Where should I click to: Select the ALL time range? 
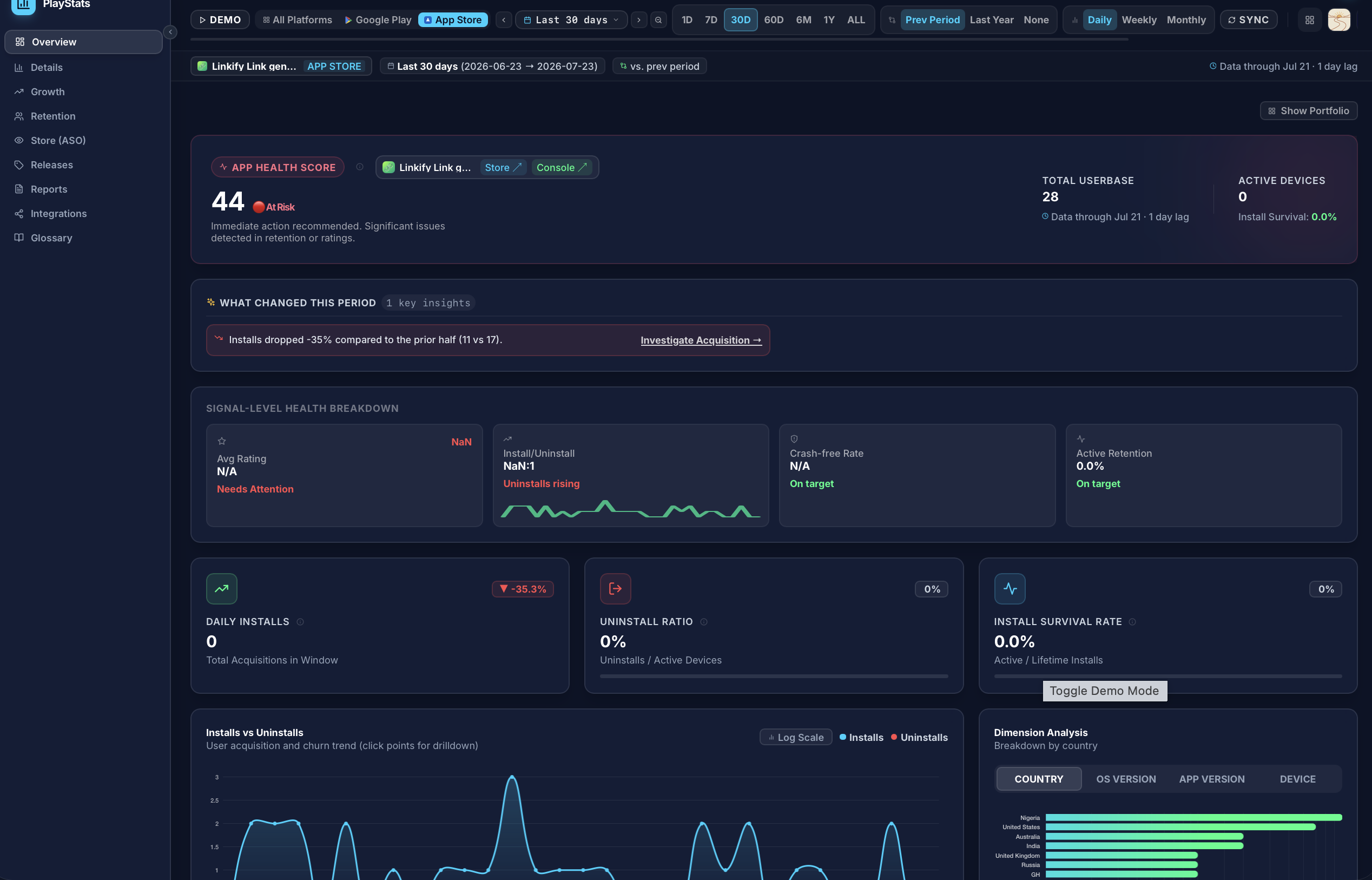click(856, 19)
